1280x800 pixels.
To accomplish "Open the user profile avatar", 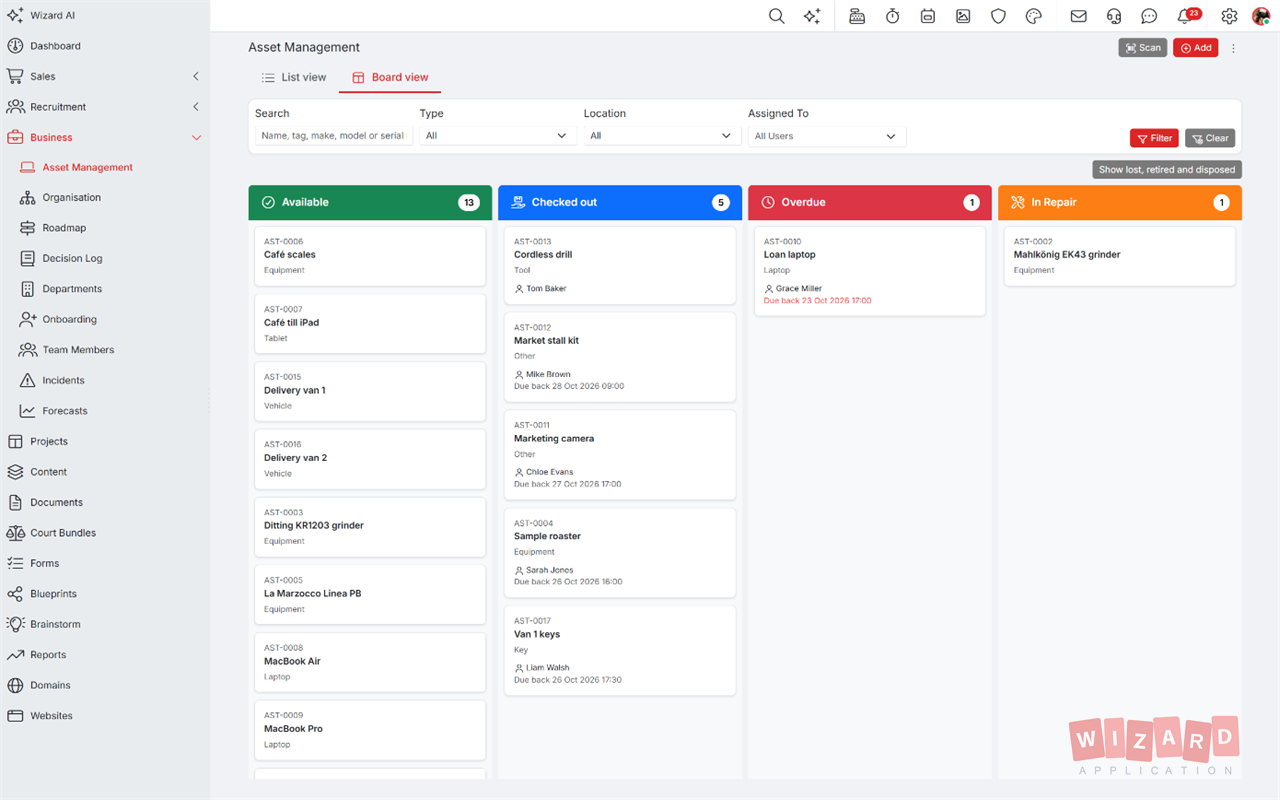I will pos(1261,16).
